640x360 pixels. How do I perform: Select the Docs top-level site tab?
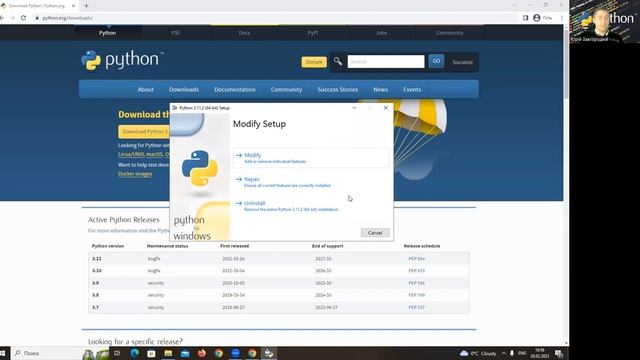244,33
